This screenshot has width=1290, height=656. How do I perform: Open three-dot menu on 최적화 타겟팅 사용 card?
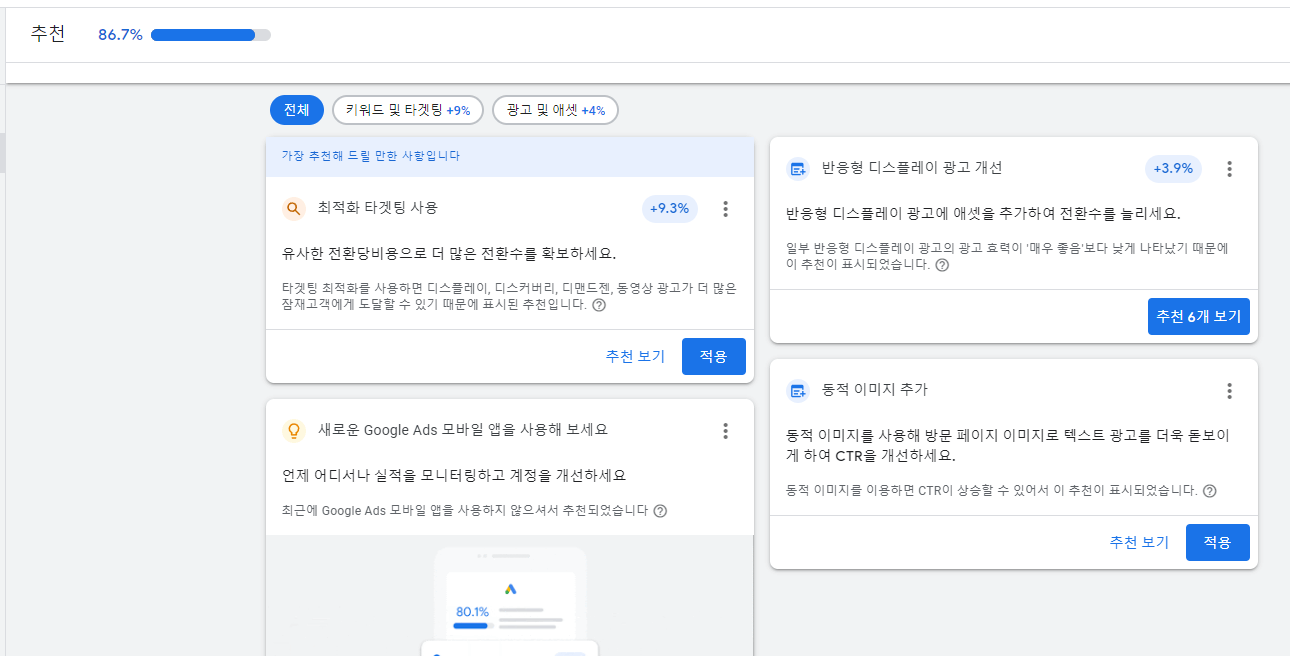pyautogui.click(x=726, y=209)
